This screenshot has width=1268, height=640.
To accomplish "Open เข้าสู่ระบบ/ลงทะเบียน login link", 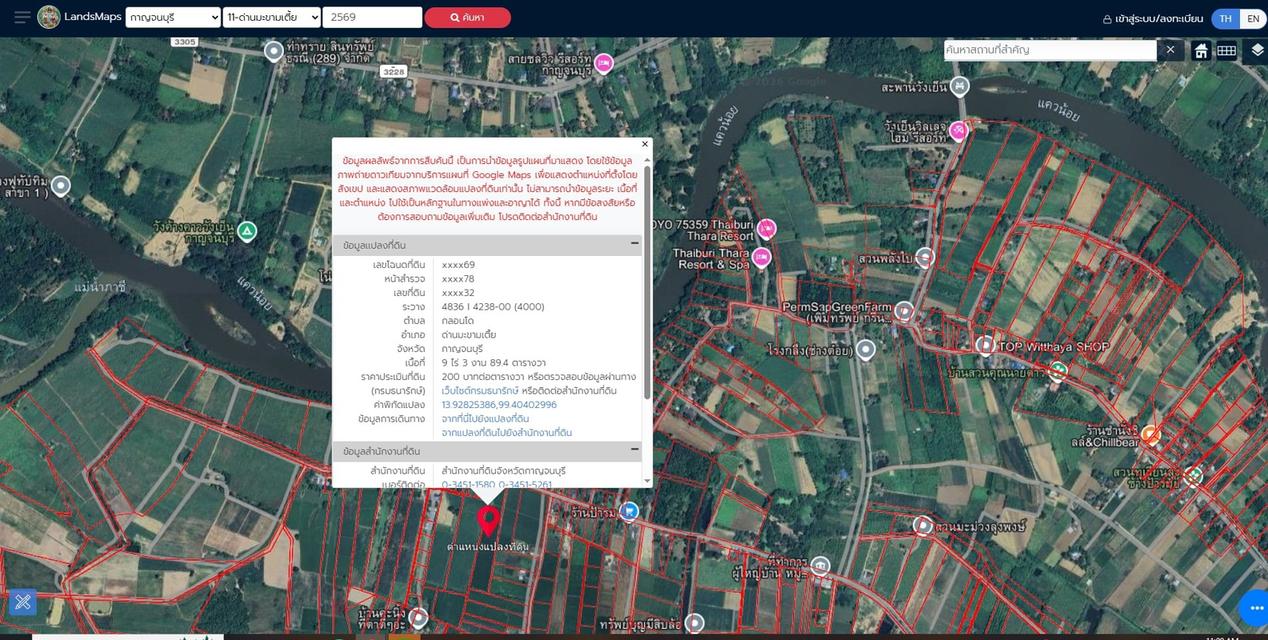I will pos(1153,18).
